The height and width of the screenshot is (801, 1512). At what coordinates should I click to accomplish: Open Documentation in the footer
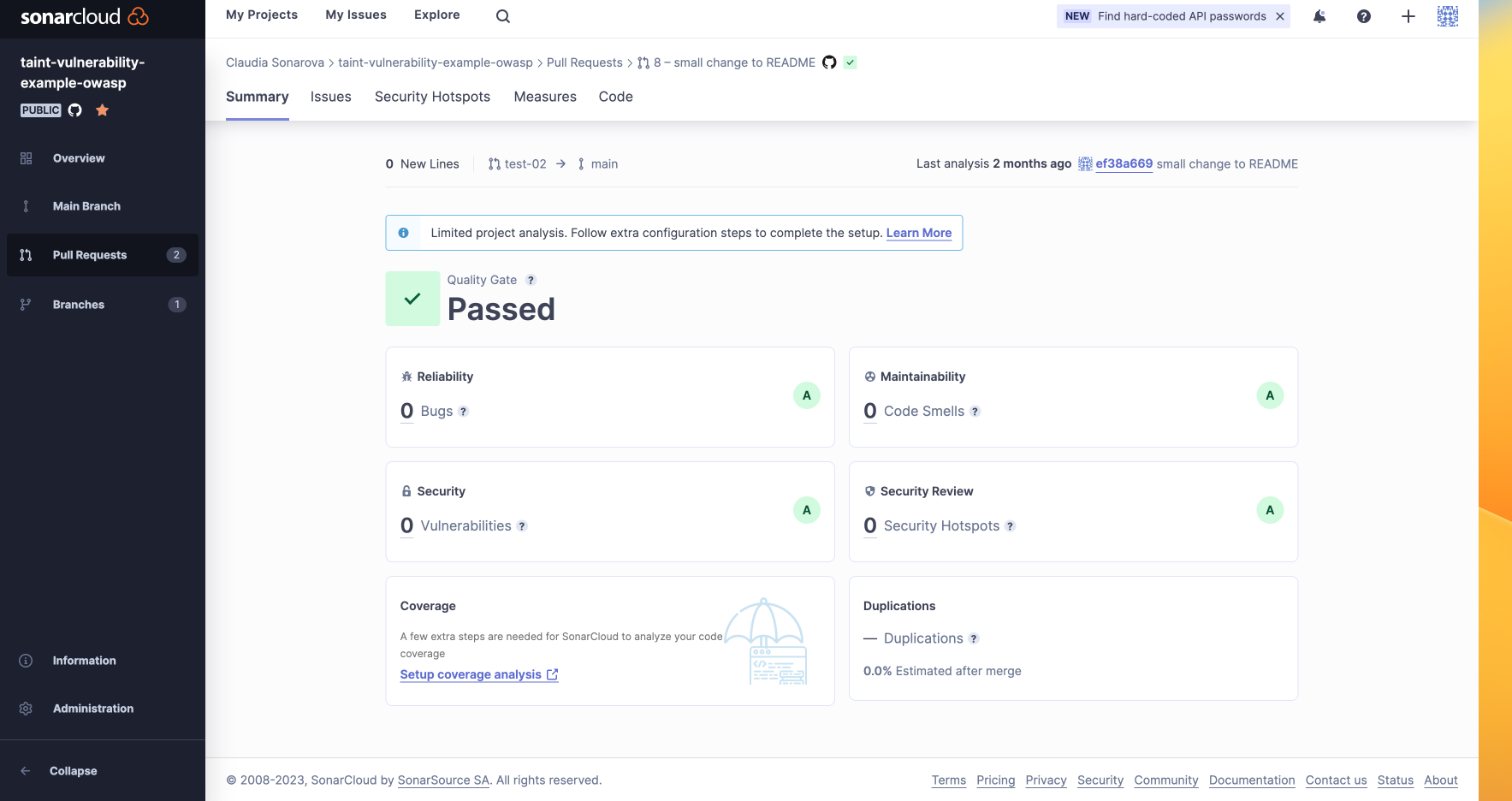point(1252,780)
